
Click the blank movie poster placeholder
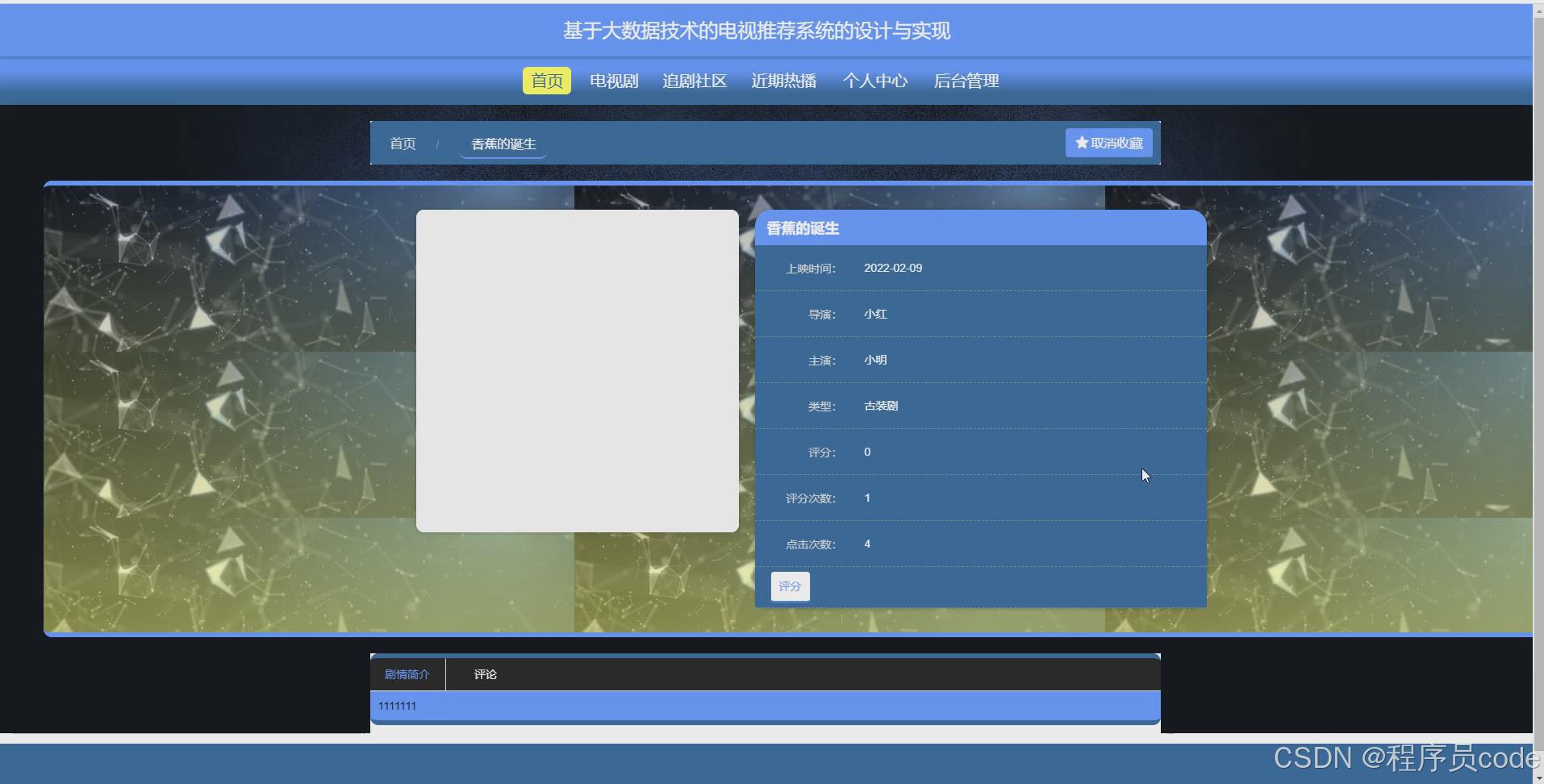577,371
